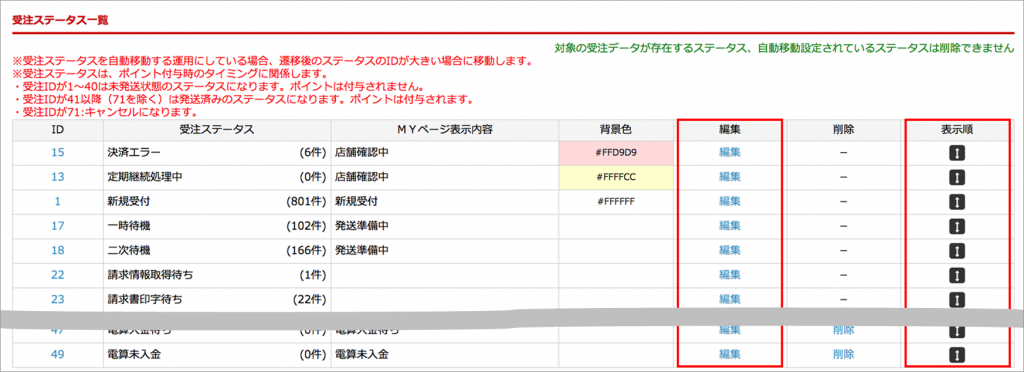This screenshot has width=1024, height=372.
Task: Select the 請求書印字待ち status name
Action: 145,300
